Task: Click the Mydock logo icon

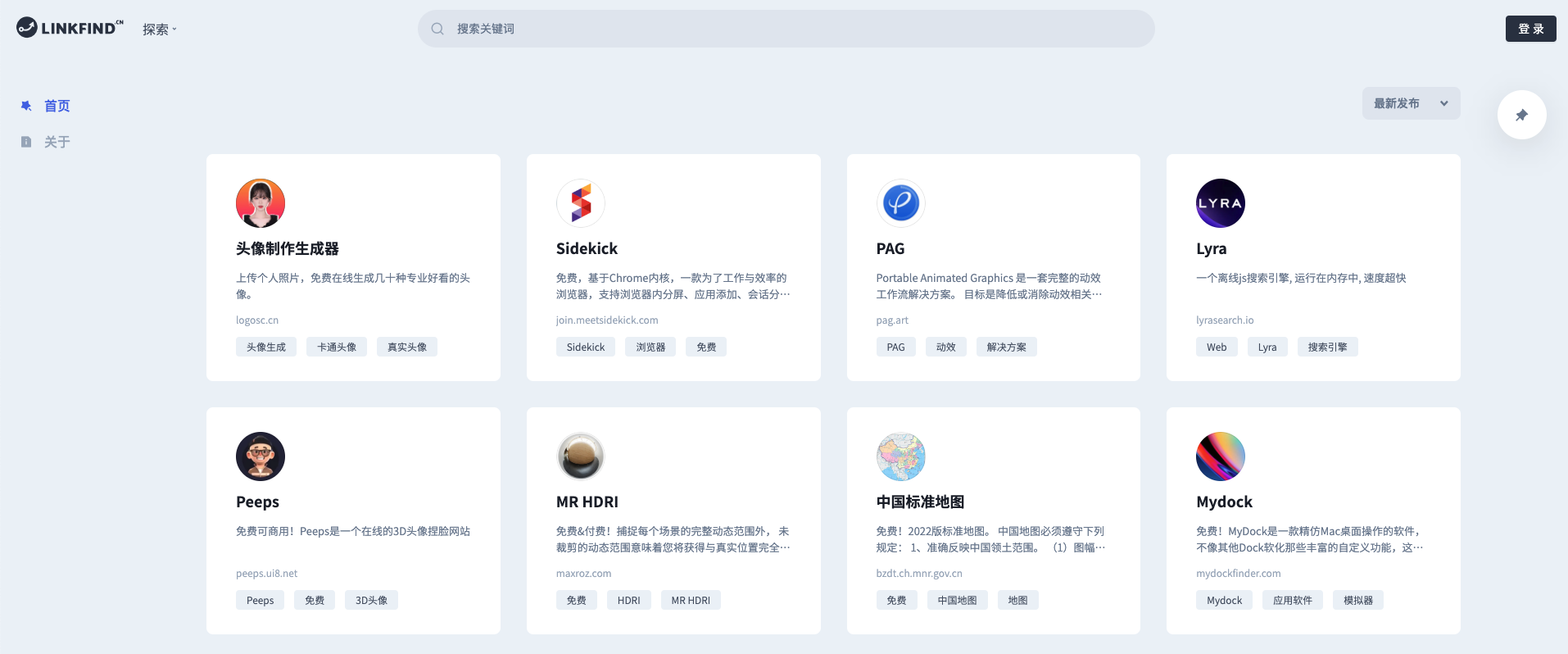Action: (1221, 456)
